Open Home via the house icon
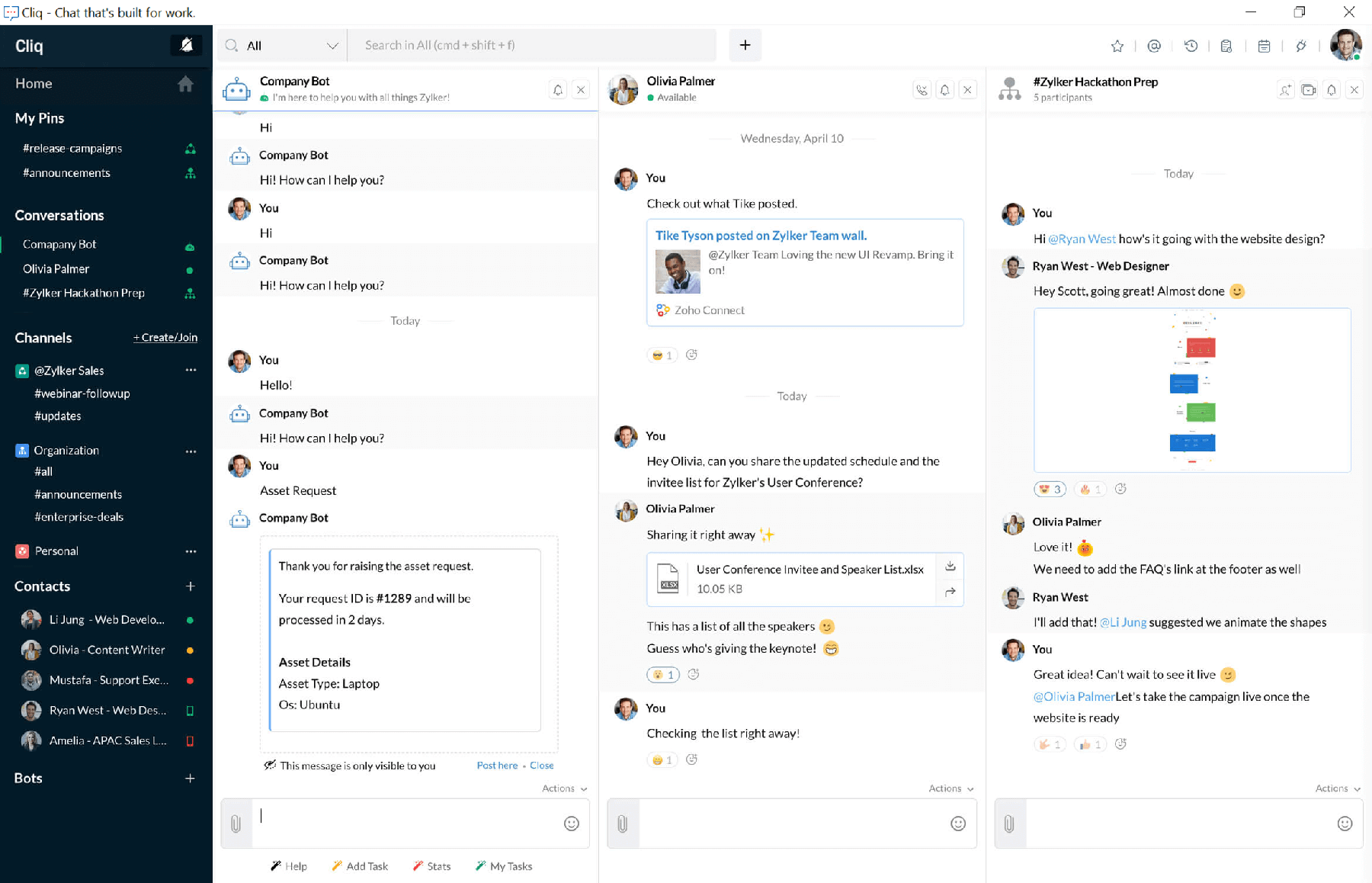Screen dimensions: 1372x883 pyautogui.click(x=185, y=84)
